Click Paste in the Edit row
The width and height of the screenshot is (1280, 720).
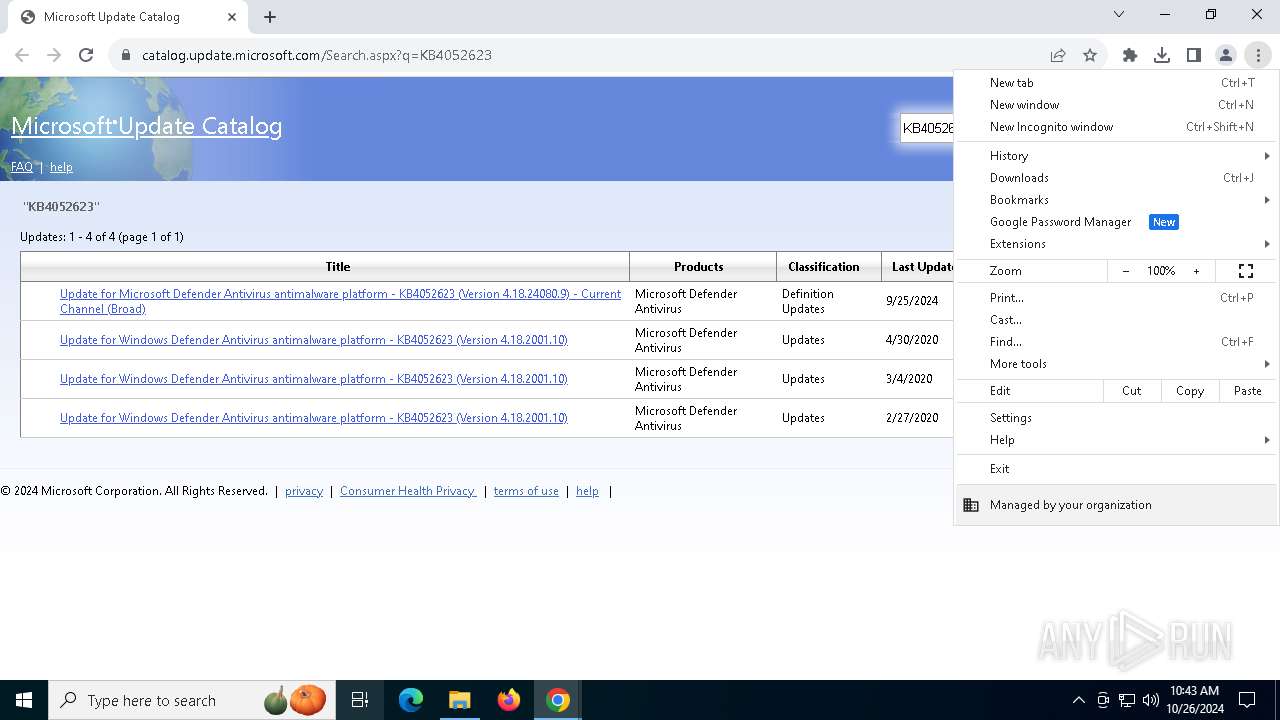pos(1248,391)
